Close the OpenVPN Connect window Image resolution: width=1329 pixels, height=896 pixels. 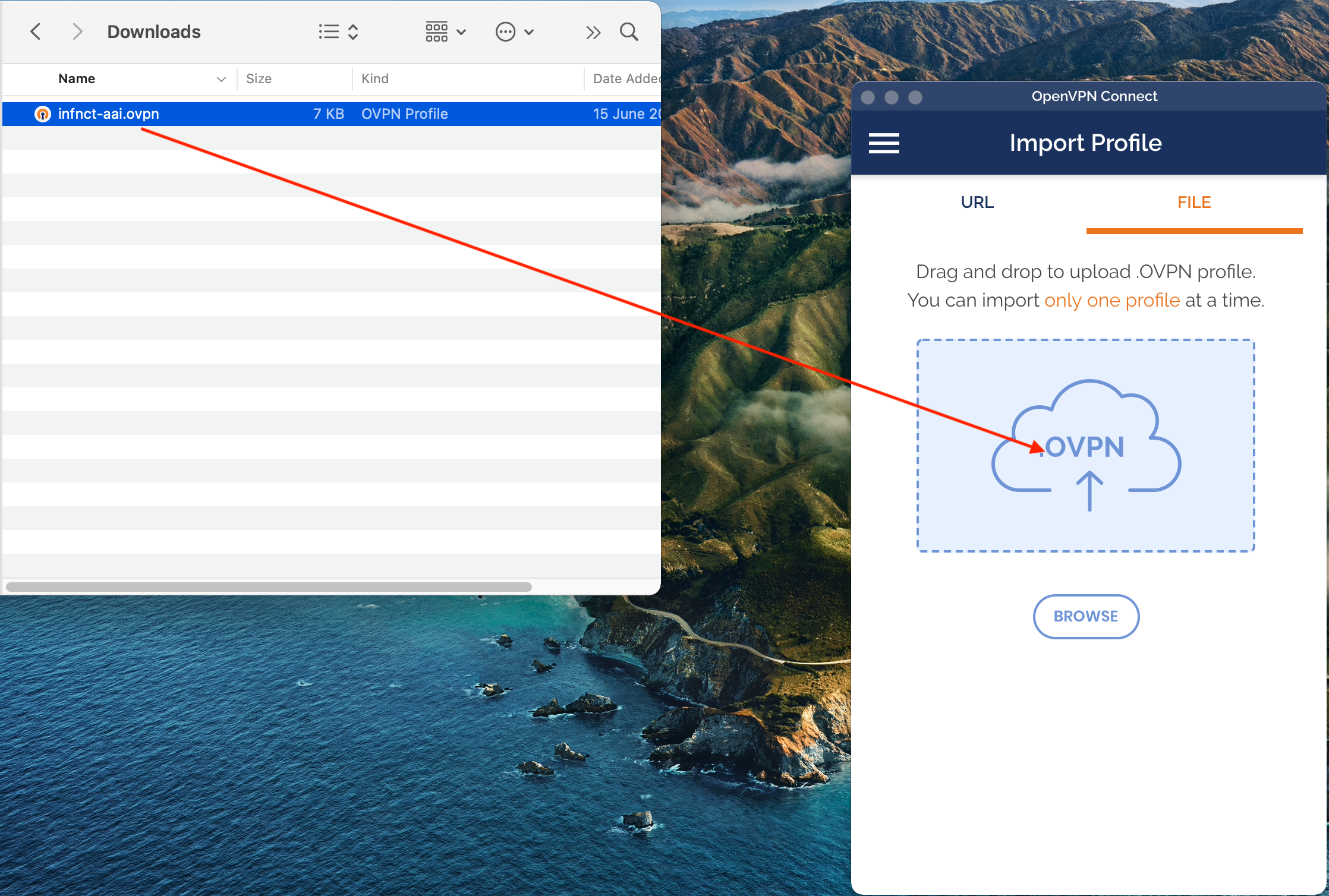pyautogui.click(x=868, y=97)
